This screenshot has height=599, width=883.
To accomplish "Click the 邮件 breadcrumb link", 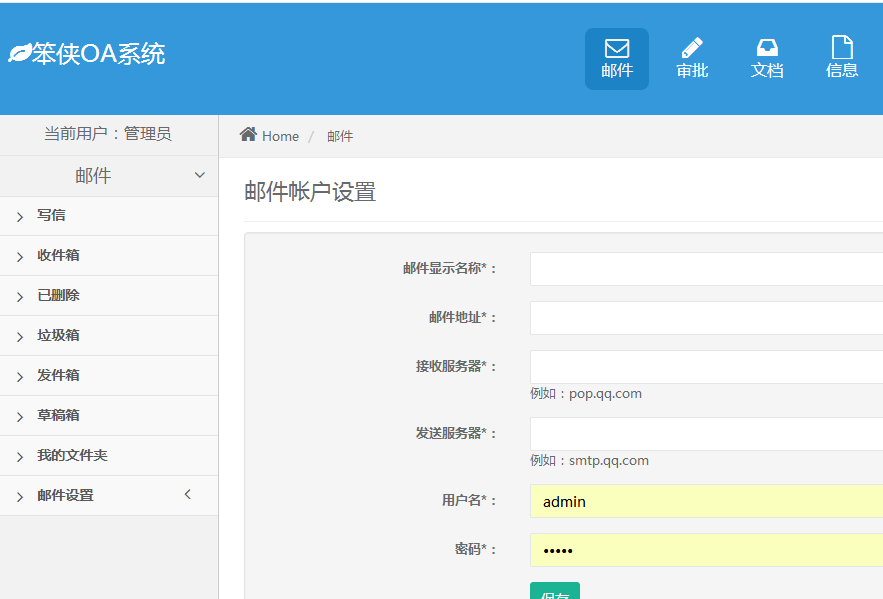I will point(340,136).
